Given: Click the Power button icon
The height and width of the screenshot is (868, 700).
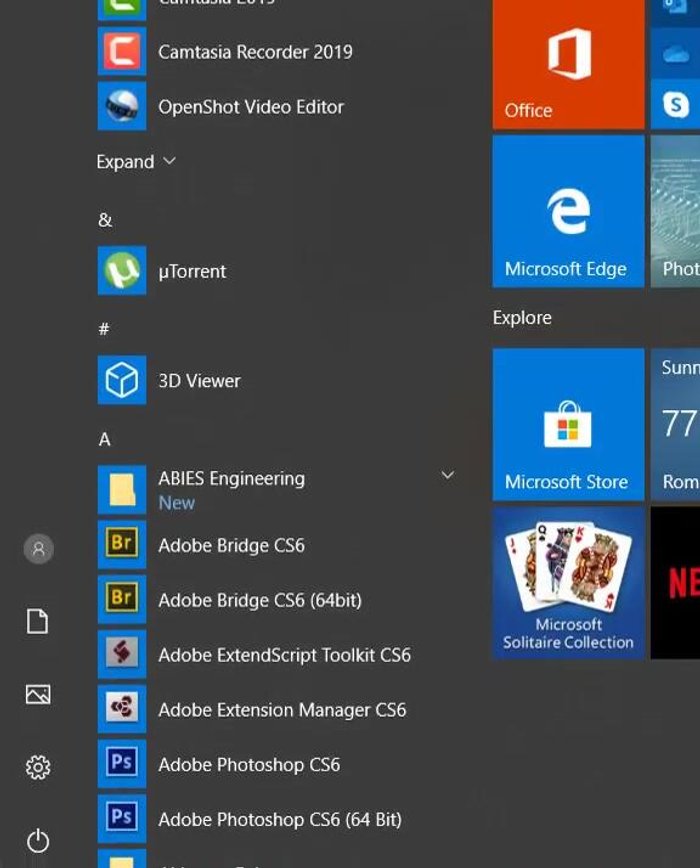Looking at the screenshot, I should [38, 841].
